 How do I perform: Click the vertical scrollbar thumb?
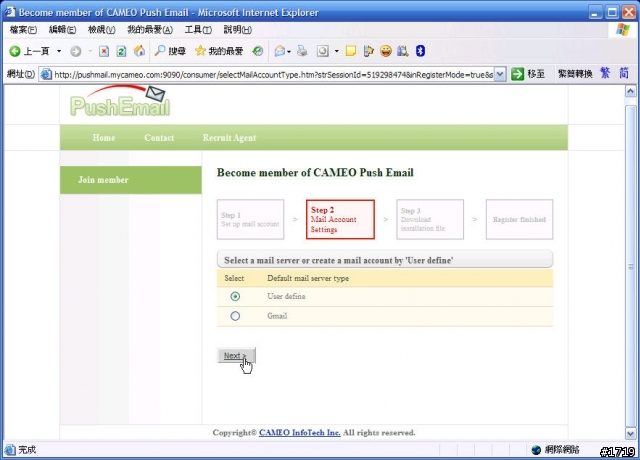click(x=631, y=266)
